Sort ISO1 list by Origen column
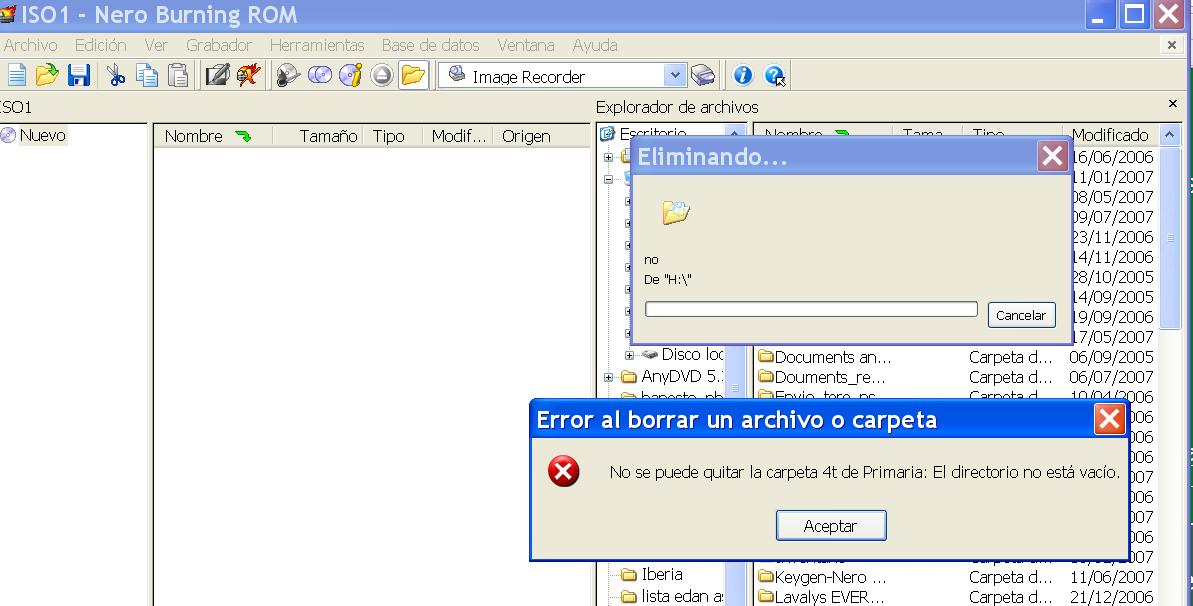The width and height of the screenshot is (1193, 606). pos(541,136)
